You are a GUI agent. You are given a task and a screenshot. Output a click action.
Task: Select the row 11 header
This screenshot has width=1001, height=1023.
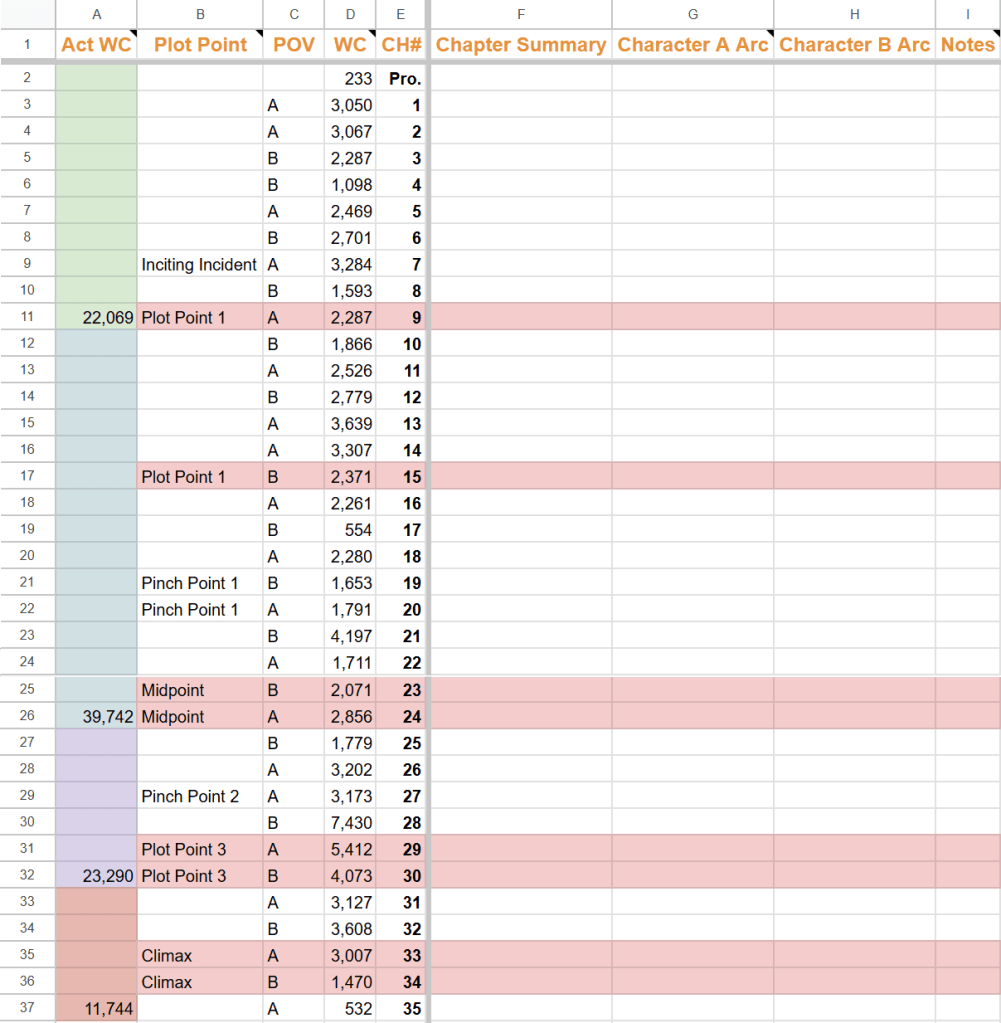tap(27, 318)
